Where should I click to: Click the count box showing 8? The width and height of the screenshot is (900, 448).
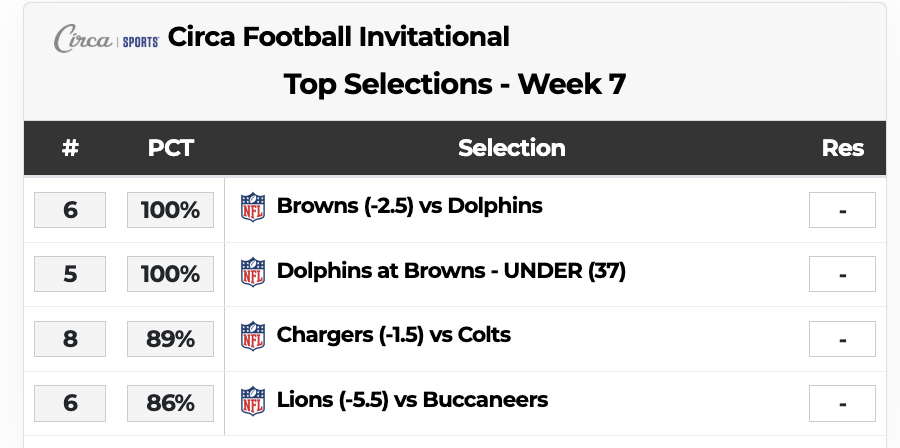point(70,339)
